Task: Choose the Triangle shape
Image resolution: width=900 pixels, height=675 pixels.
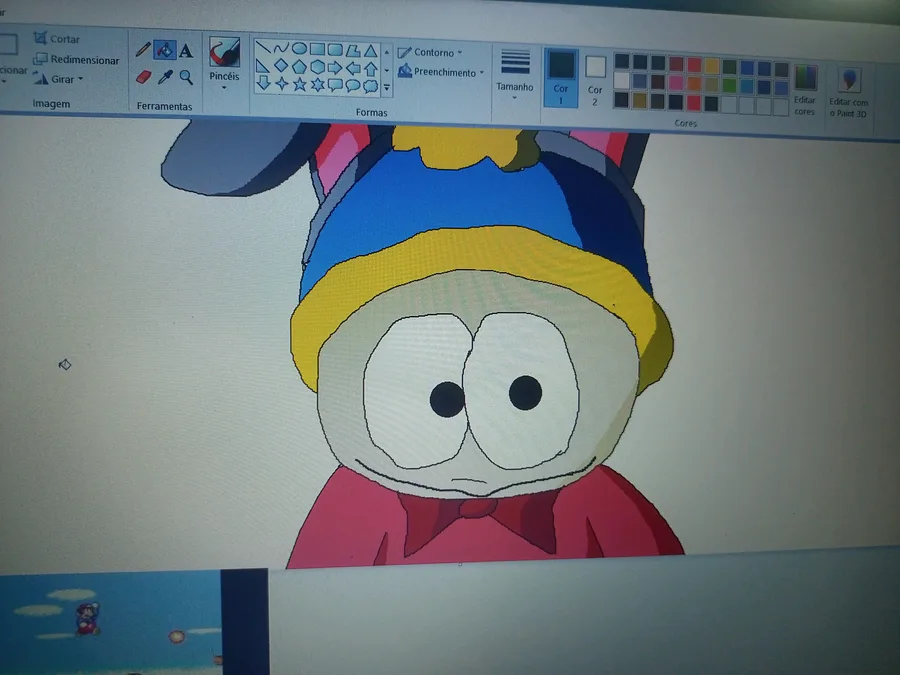Action: click(x=371, y=51)
